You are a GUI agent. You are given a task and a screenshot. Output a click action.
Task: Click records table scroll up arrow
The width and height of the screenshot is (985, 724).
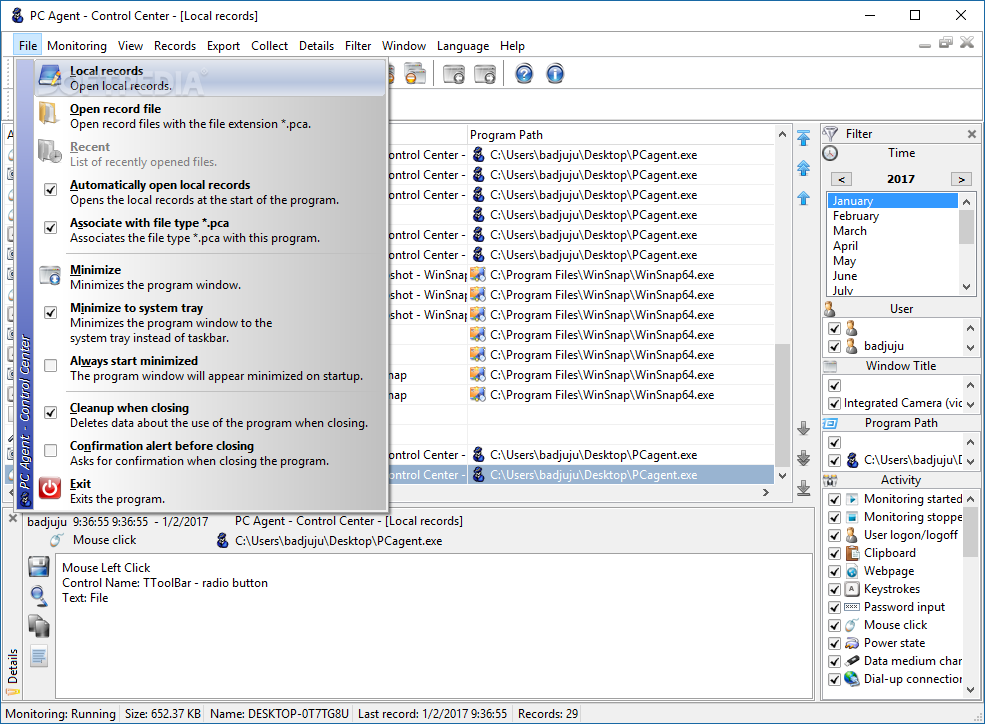point(782,134)
